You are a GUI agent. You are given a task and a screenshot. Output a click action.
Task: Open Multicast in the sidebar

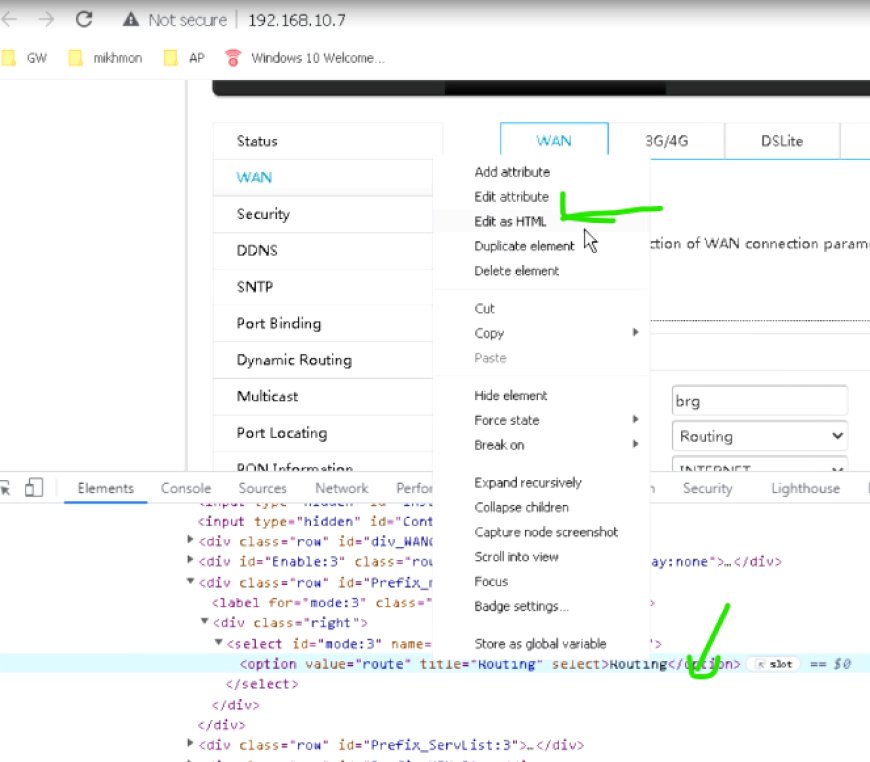click(x=322, y=396)
